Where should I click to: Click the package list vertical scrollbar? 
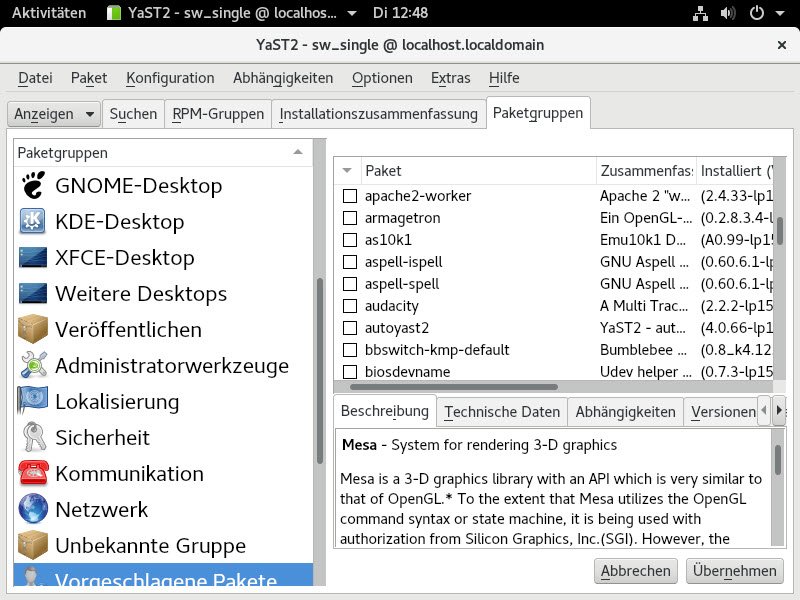click(x=780, y=231)
